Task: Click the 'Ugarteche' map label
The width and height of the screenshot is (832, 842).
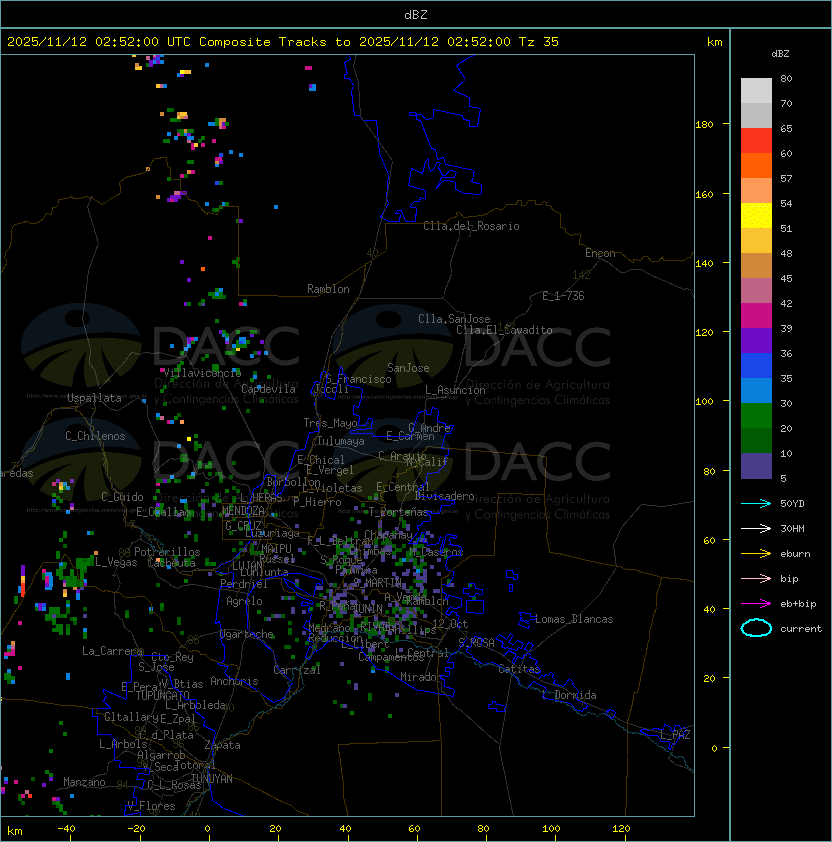Action: pyautogui.click(x=247, y=634)
